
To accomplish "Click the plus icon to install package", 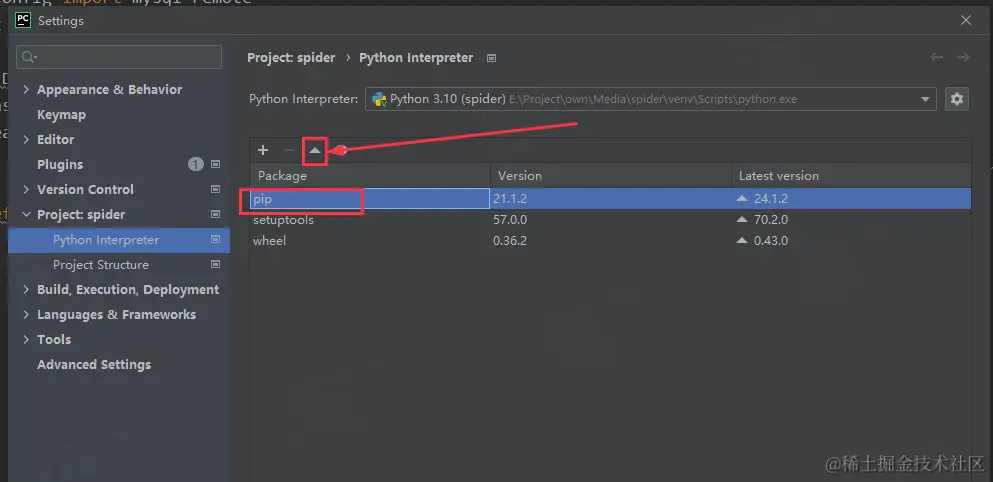I will click(x=263, y=150).
